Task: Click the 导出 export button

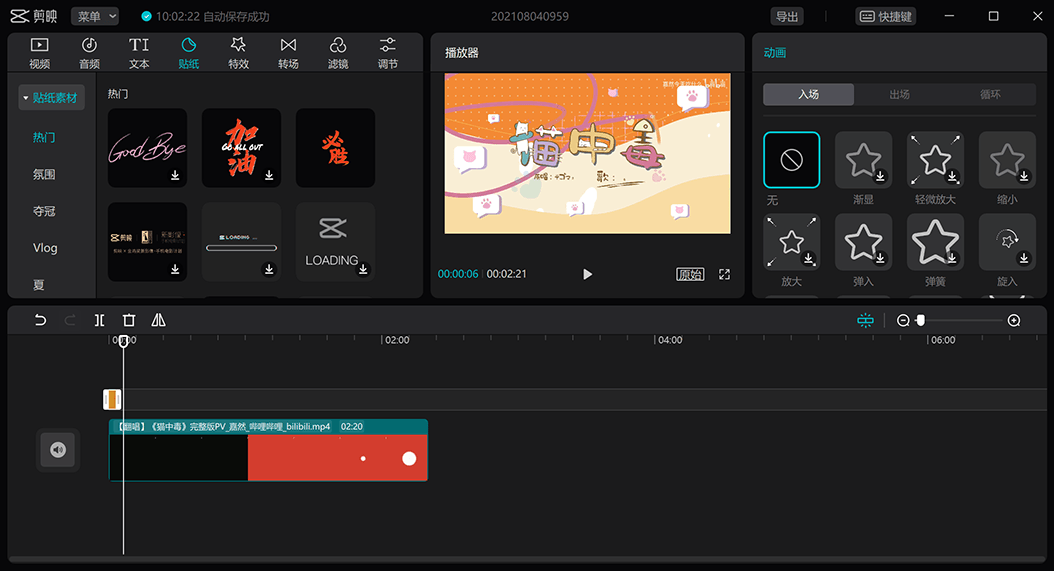Action: click(x=787, y=16)
